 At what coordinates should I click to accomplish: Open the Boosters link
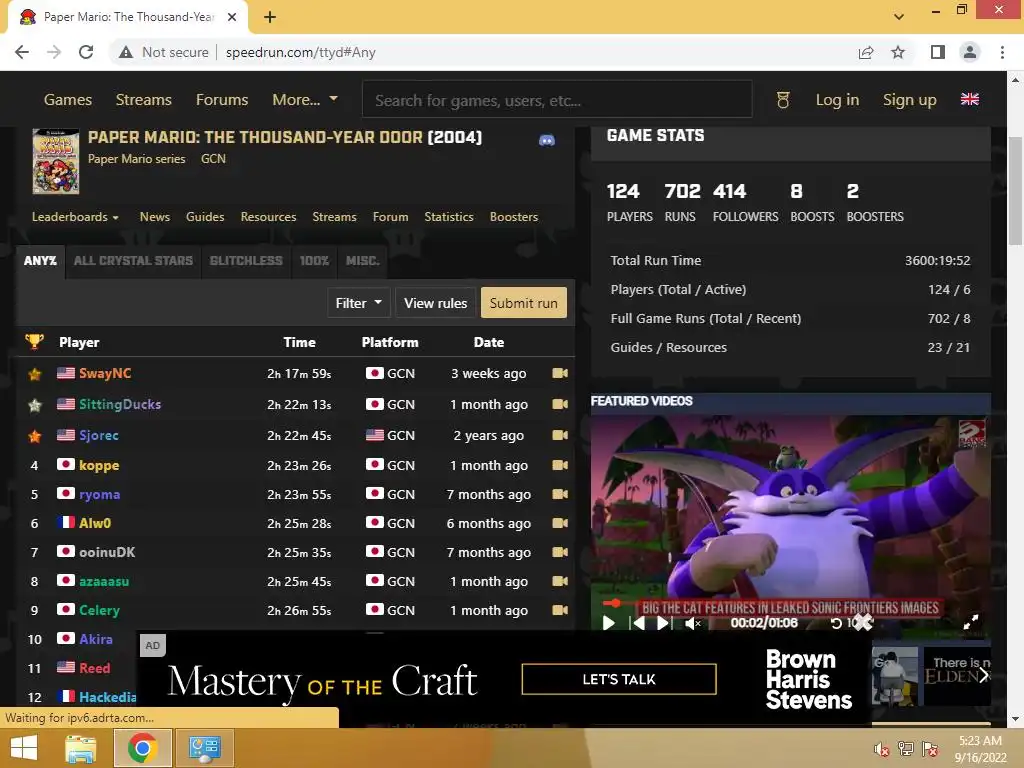514,217
